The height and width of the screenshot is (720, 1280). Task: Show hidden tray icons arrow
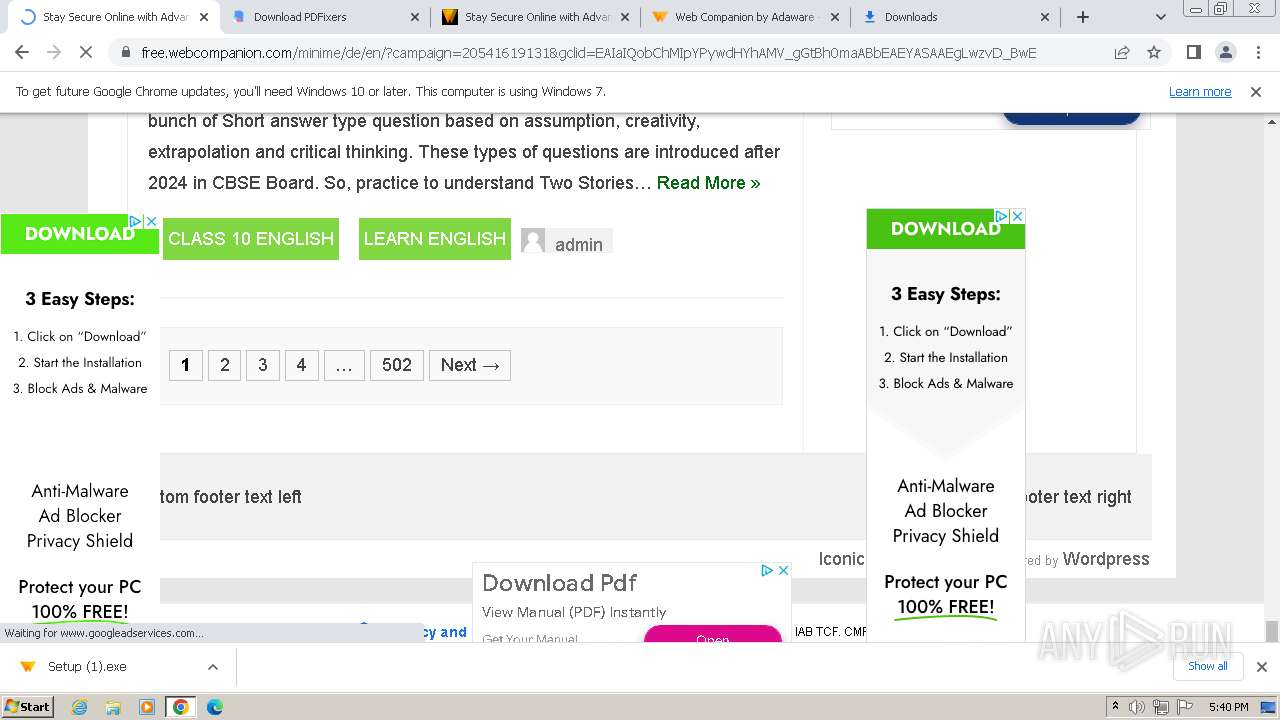pyautogui.click(x=1115, y=707)
